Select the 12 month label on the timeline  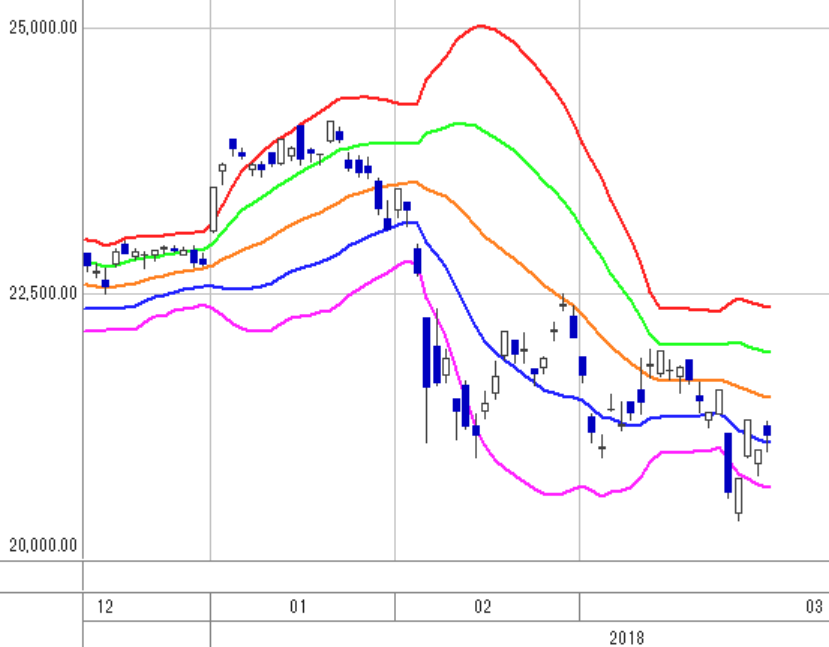105,606
